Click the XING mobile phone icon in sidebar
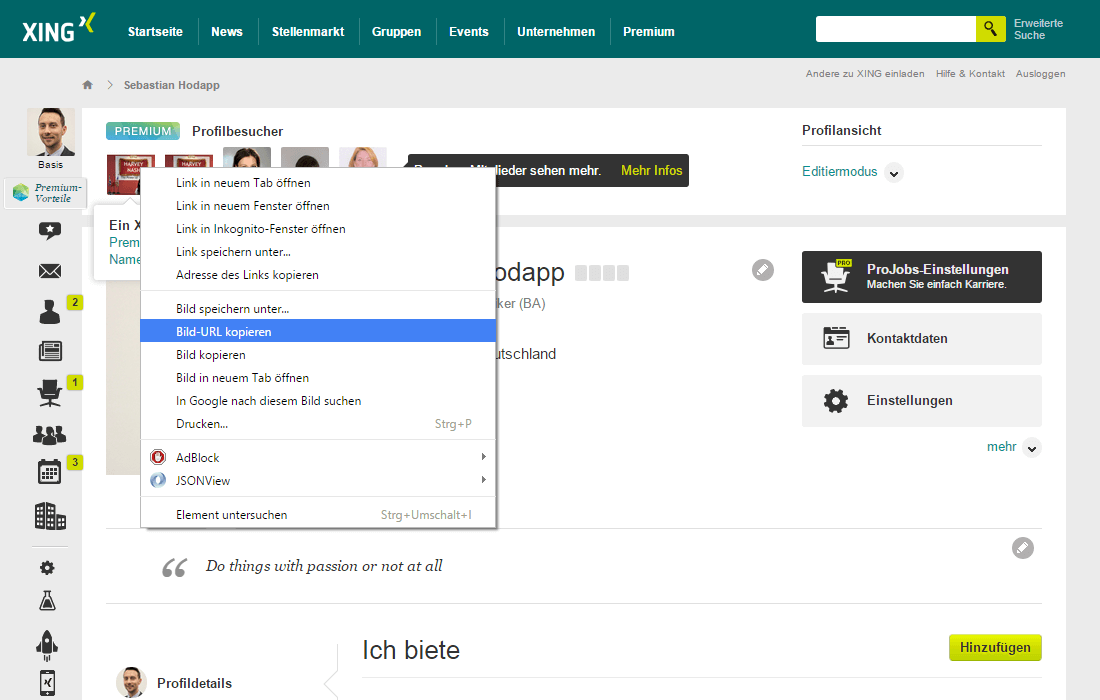 coord(47,682)
